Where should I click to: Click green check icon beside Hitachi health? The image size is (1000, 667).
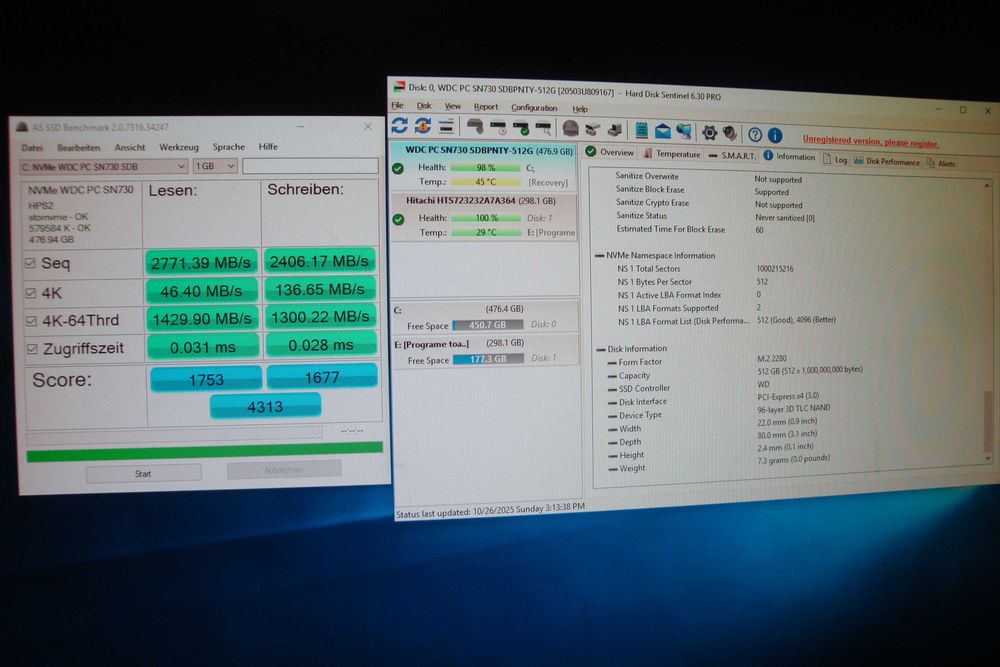coord(399,219)
